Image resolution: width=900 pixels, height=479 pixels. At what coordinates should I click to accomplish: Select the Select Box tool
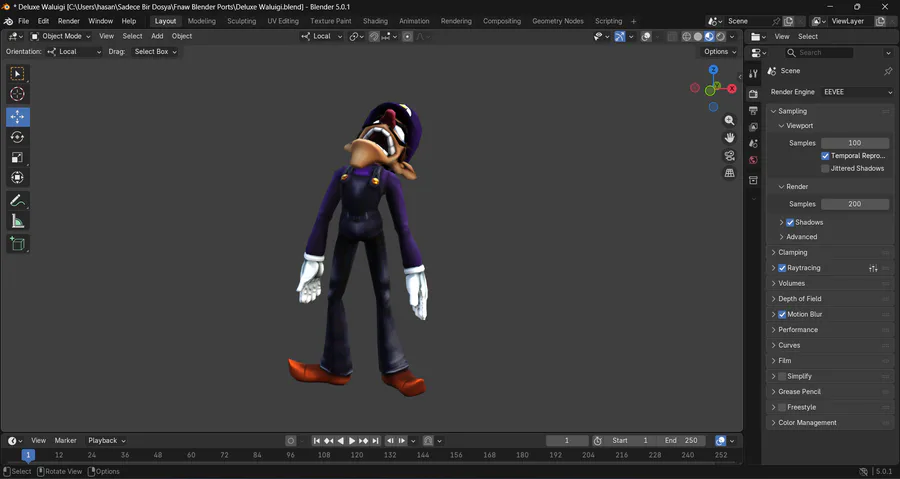point(17,73)
